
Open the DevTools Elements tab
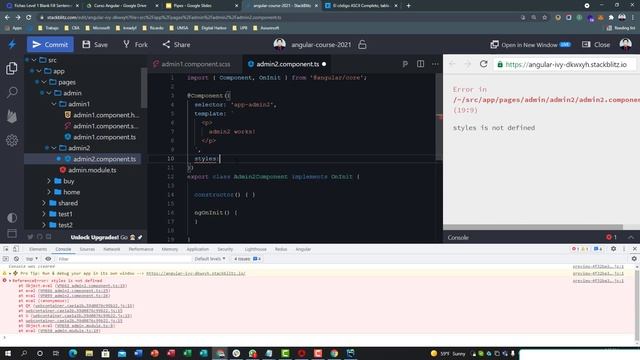(38, 249)
